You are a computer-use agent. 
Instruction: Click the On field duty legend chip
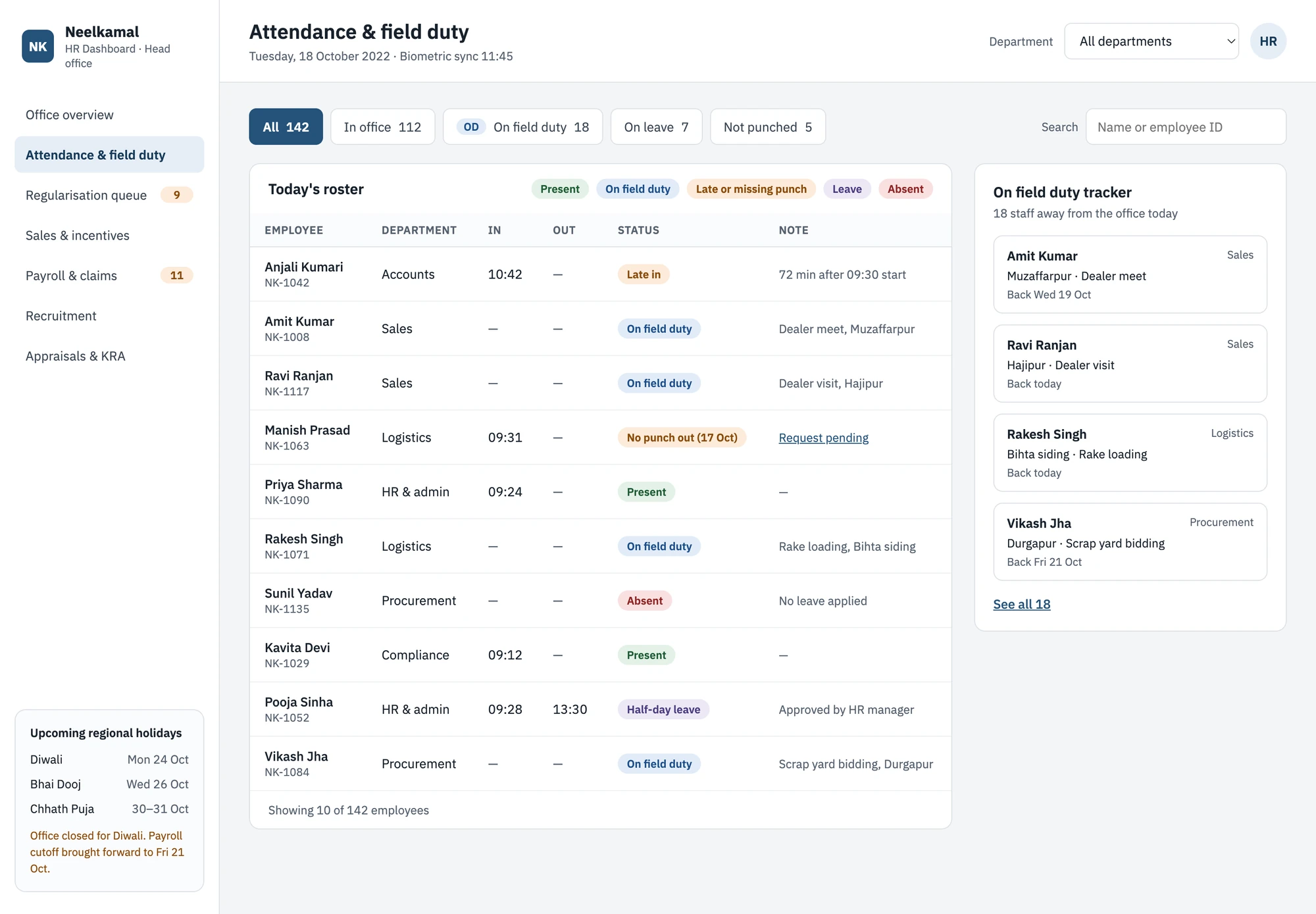tap(638, 189)
